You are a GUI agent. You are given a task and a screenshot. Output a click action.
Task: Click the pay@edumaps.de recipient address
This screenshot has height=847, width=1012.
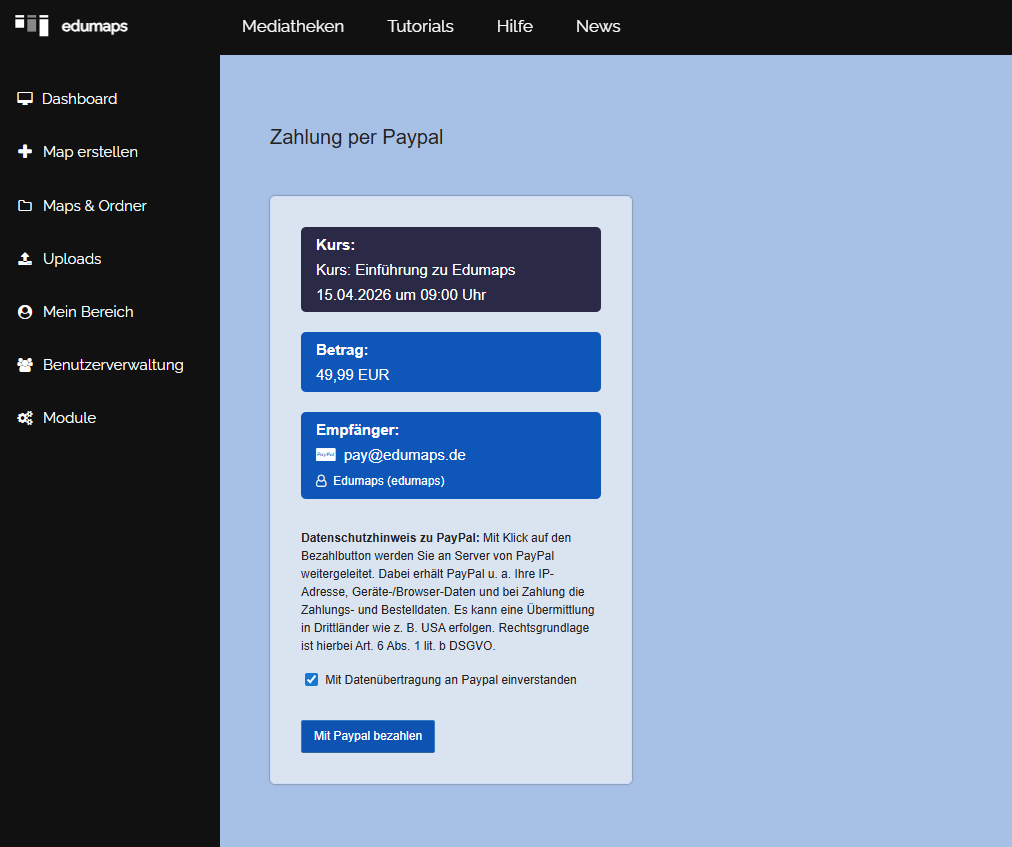[x=404, y=455]
